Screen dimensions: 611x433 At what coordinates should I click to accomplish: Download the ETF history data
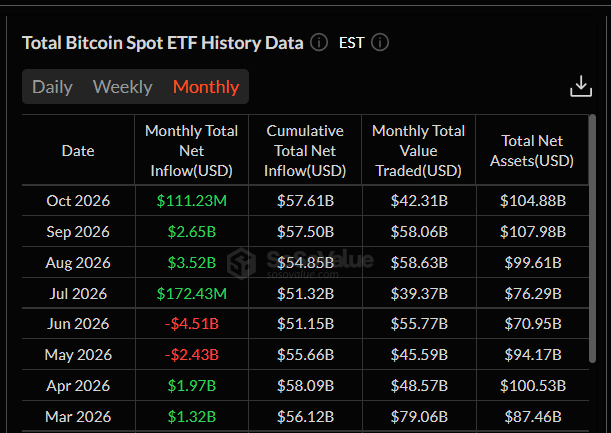click(581, 86)
